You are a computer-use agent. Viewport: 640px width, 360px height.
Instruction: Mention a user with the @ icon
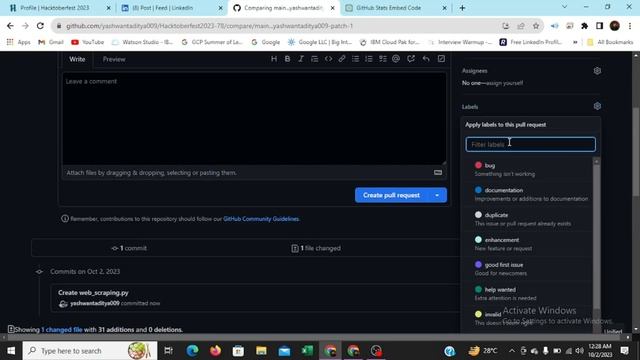[396, 59]
